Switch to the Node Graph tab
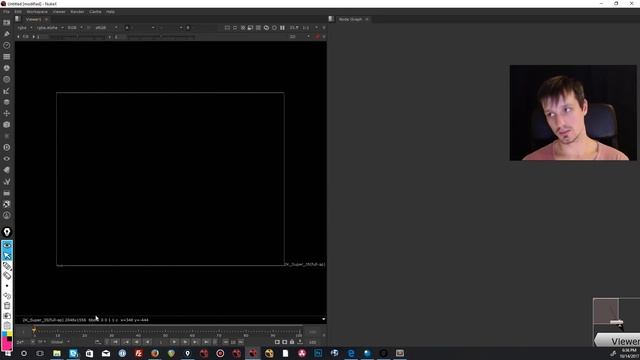 click(x=350, y=19)
